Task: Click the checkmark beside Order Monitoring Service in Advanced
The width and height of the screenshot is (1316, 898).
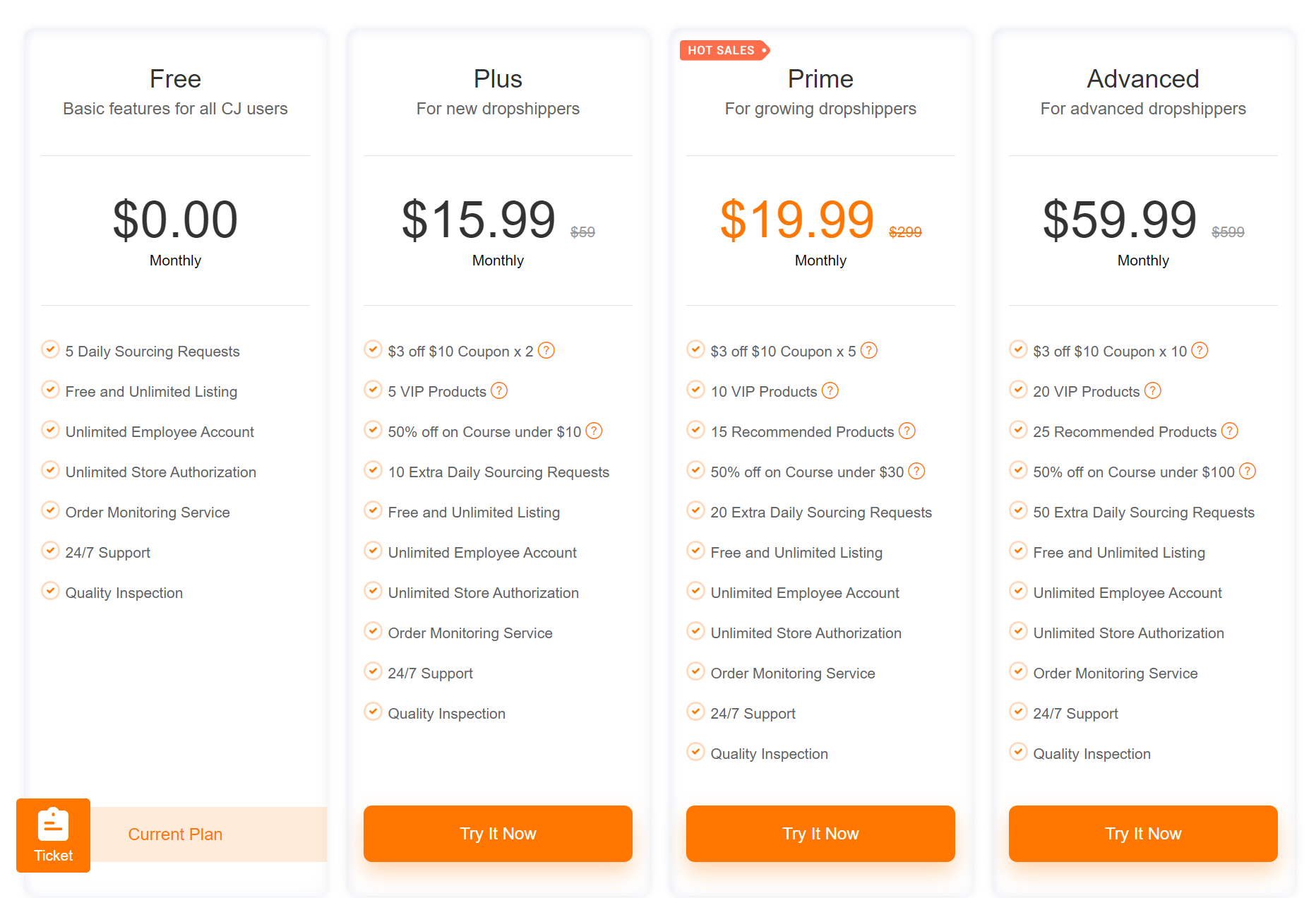Action: tap(1018, 671)
